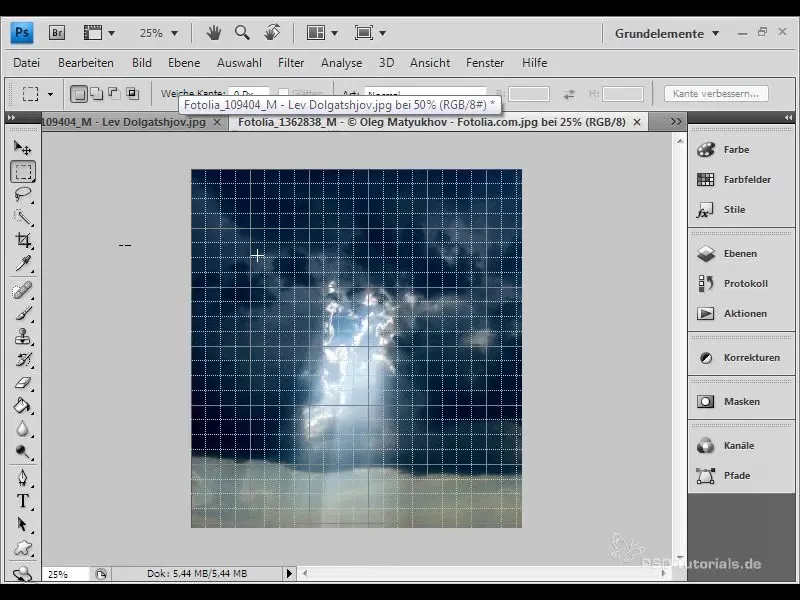Select the Dodge tool
The image size is (800, 600).
(x=22, y=452)
